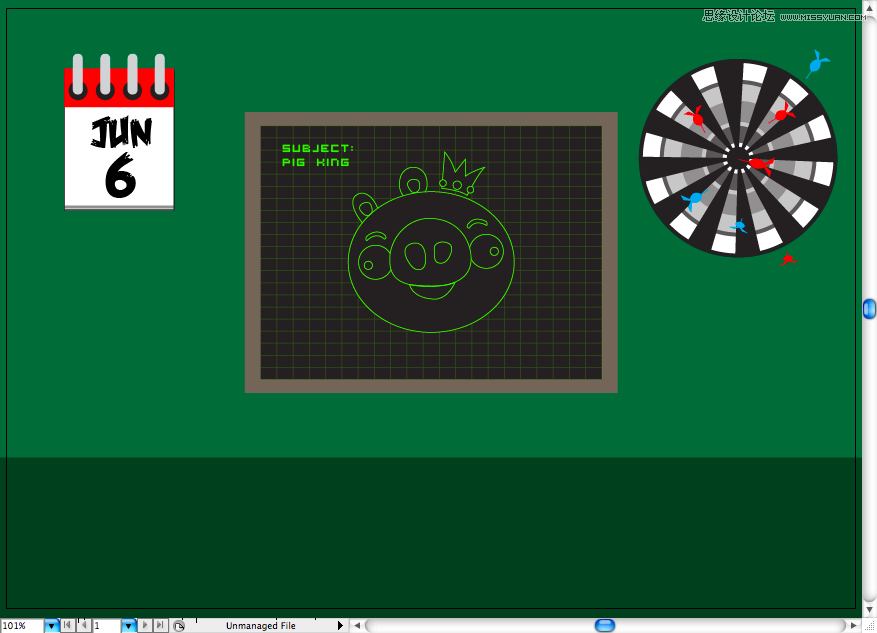Select the red dart at the bullseye
The height and width of the screenshot is (633, 877).
point(758,164)
